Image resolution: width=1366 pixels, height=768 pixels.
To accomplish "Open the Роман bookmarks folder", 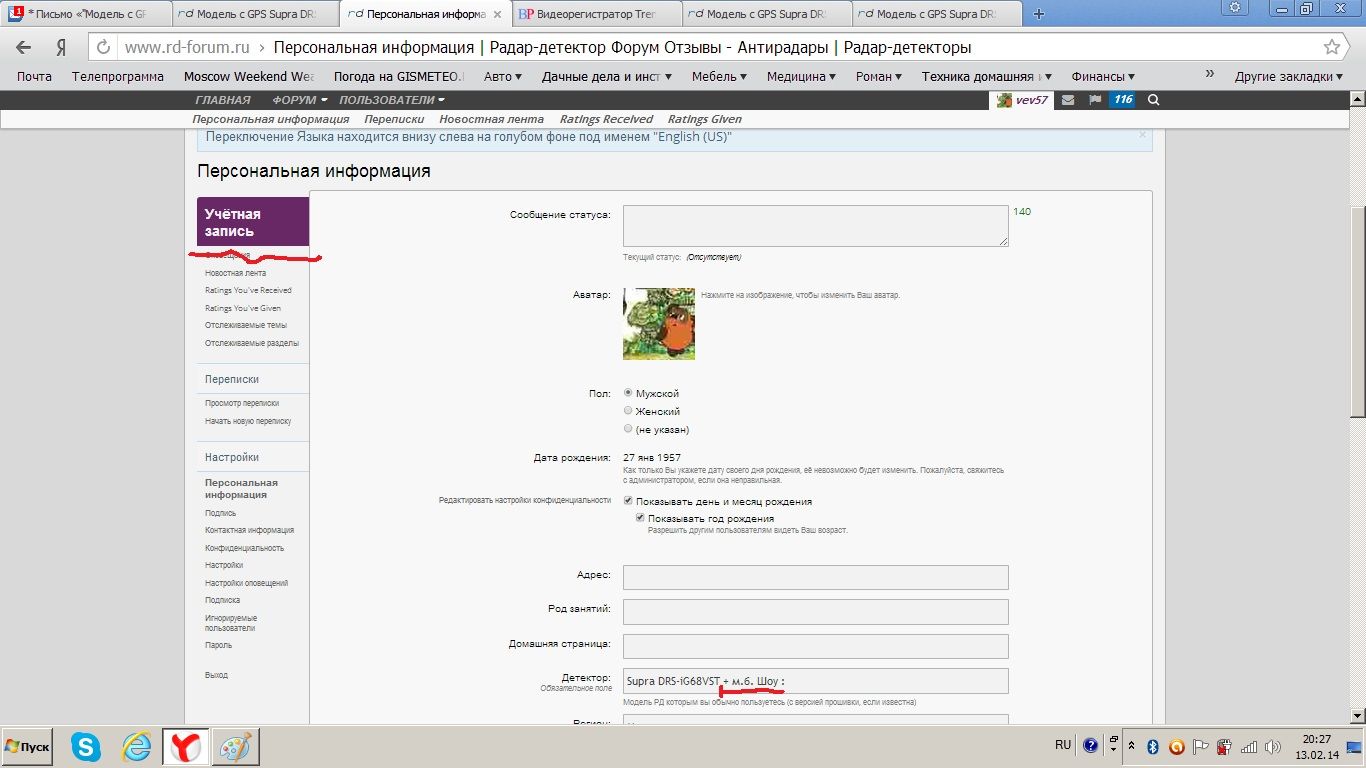I will pyautogui.click(x=878, y=76).
